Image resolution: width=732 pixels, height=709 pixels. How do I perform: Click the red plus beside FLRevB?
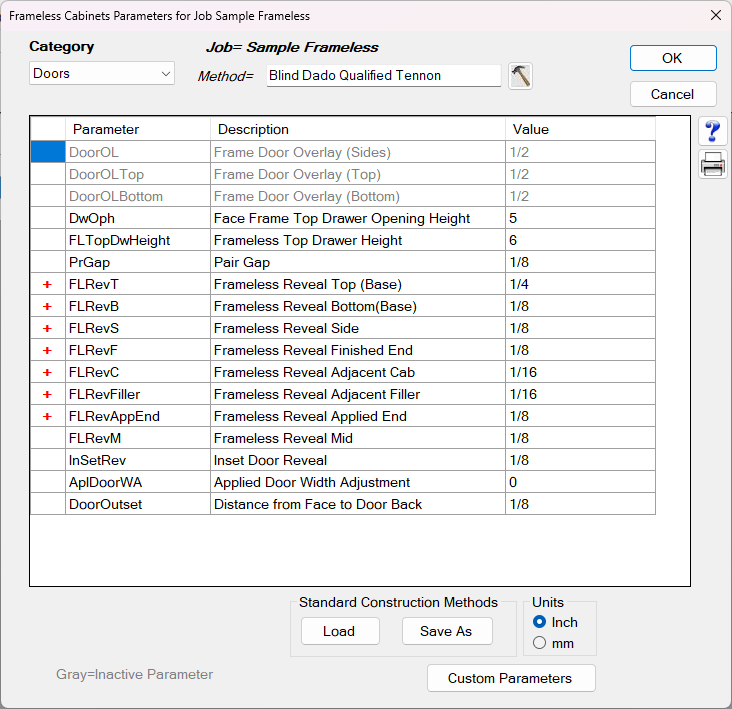47,306
